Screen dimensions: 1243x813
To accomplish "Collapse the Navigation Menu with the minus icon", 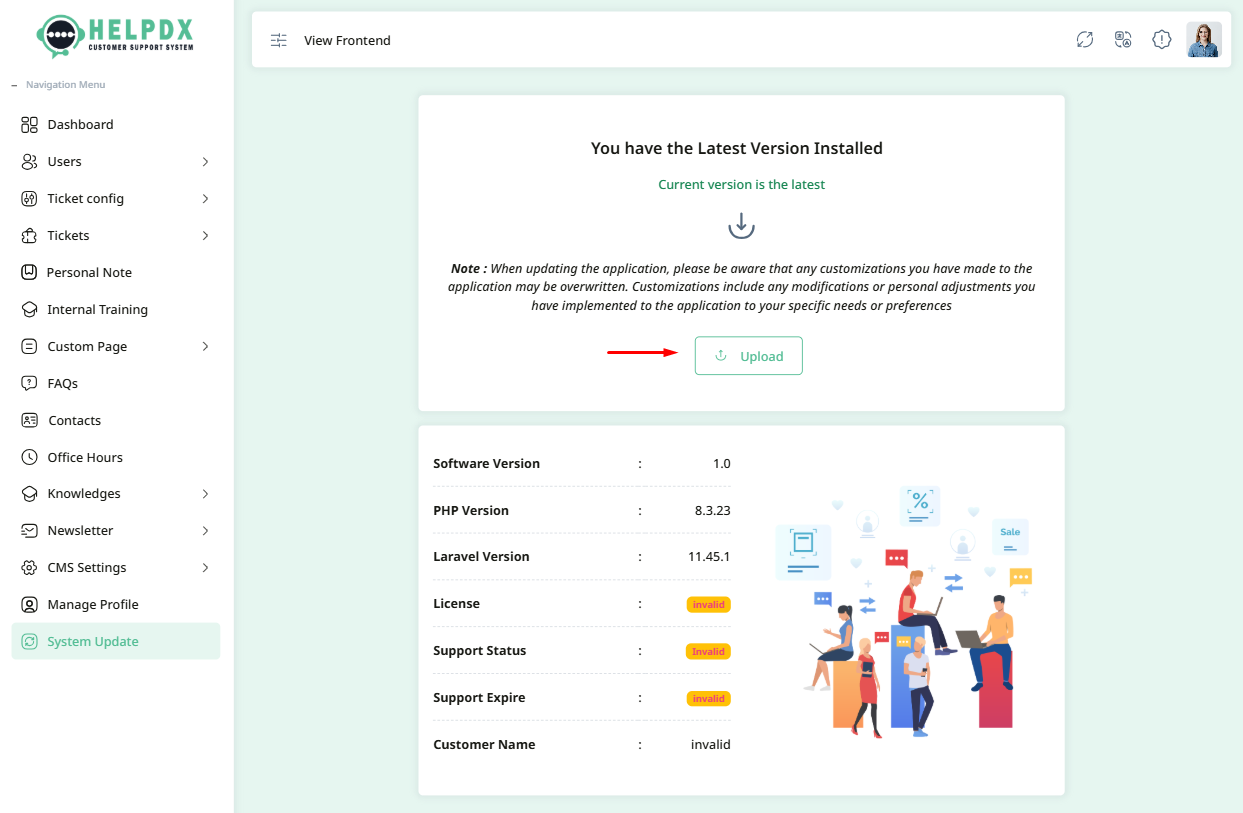I will coord(13,84).
